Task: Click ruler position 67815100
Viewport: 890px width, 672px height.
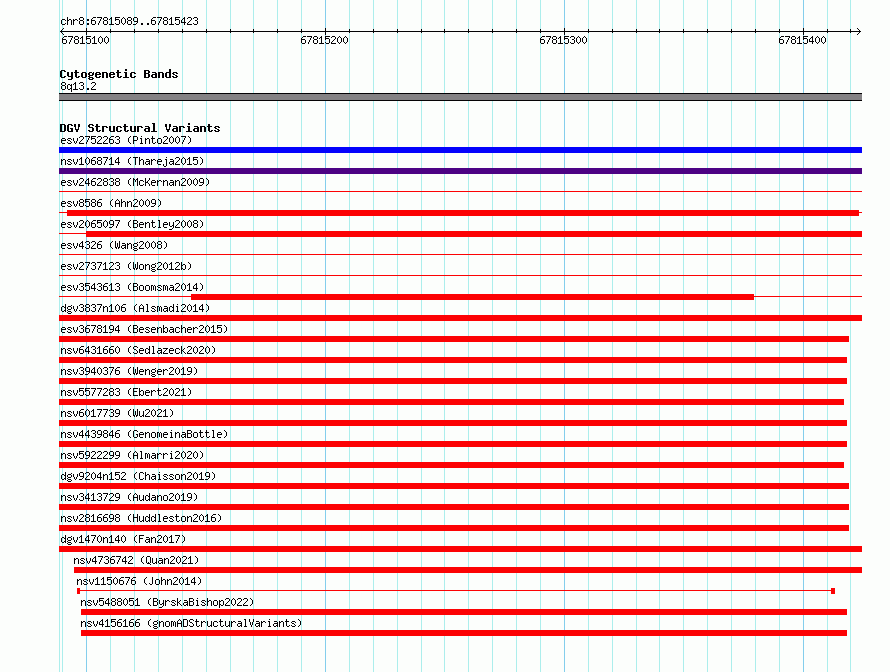Action: coord(85,40)
